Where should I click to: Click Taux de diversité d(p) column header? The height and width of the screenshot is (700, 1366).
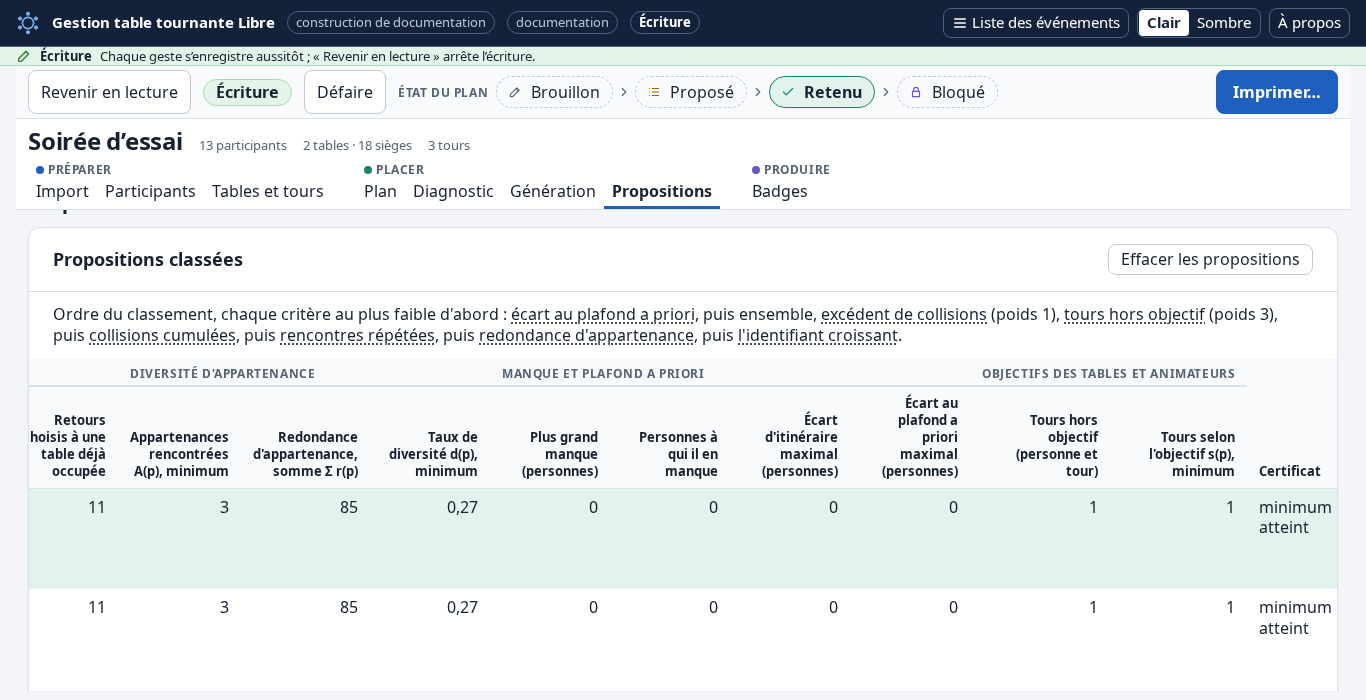(433, 454)
